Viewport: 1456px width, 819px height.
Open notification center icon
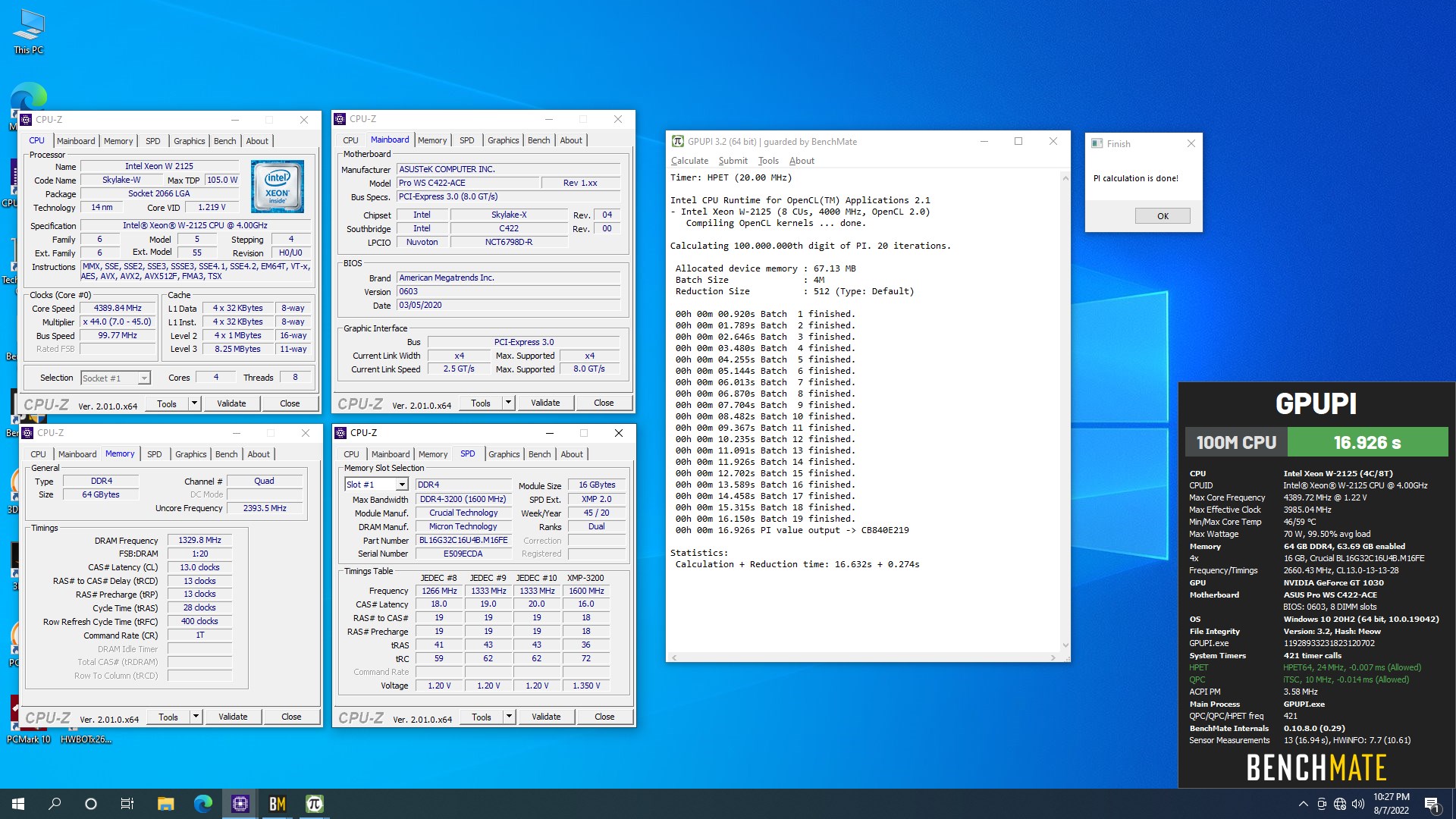[1432, 804]
